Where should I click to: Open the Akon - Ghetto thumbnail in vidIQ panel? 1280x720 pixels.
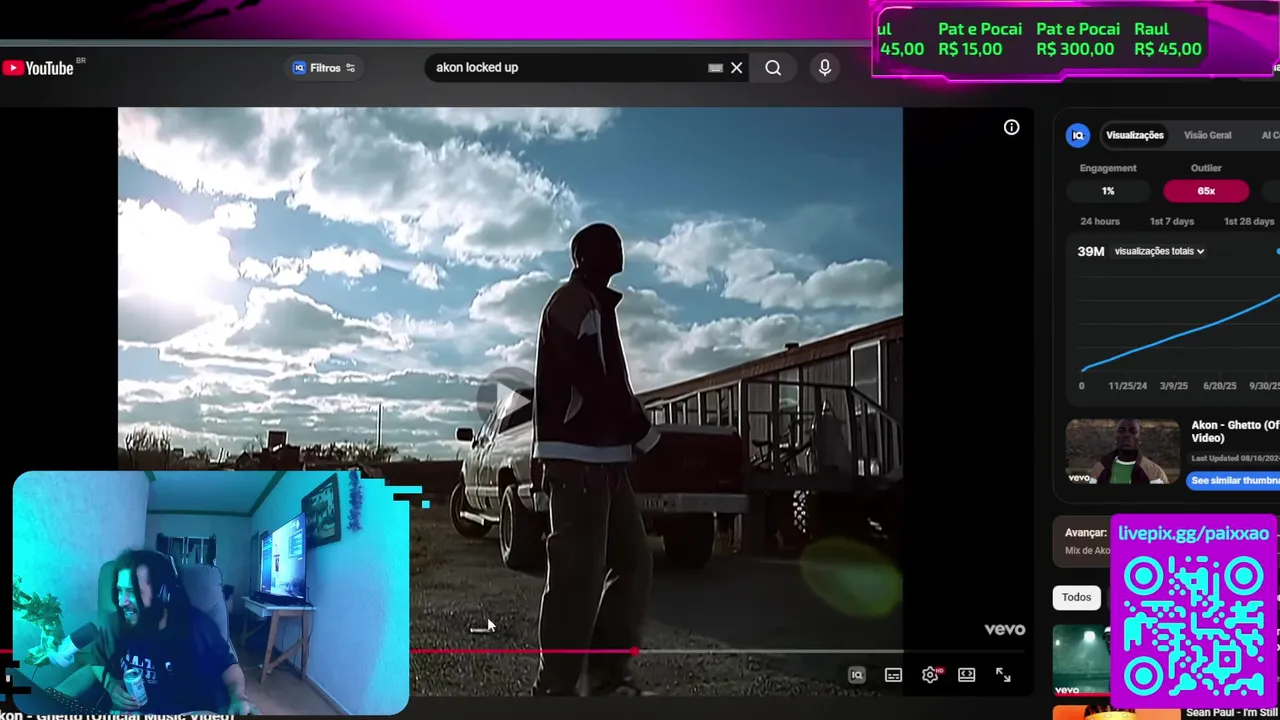(x=1122, y=452)
